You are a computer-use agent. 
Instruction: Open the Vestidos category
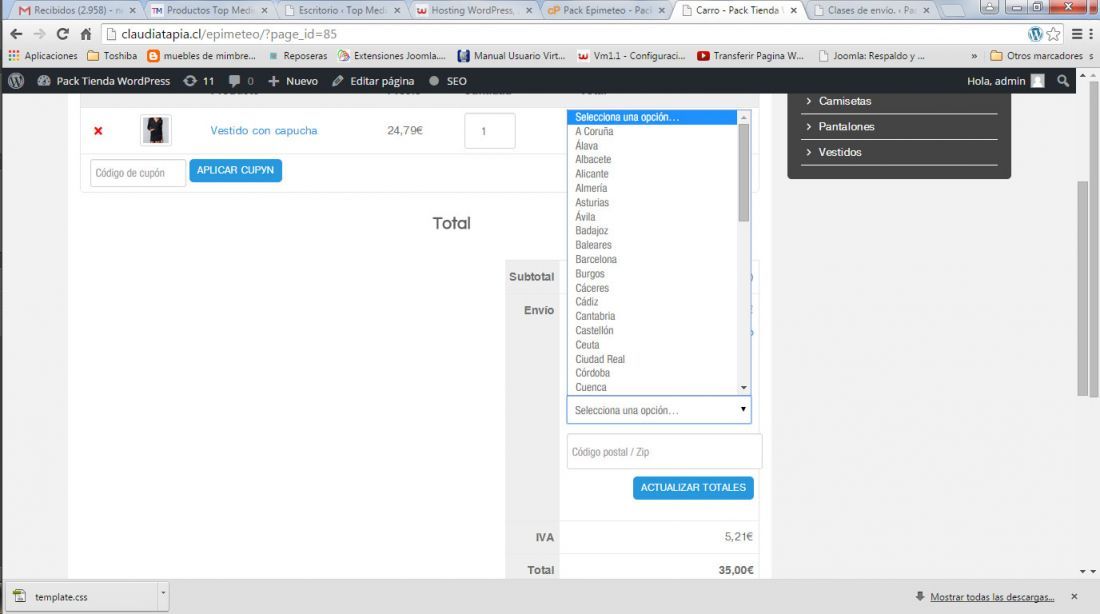(840, 152)
